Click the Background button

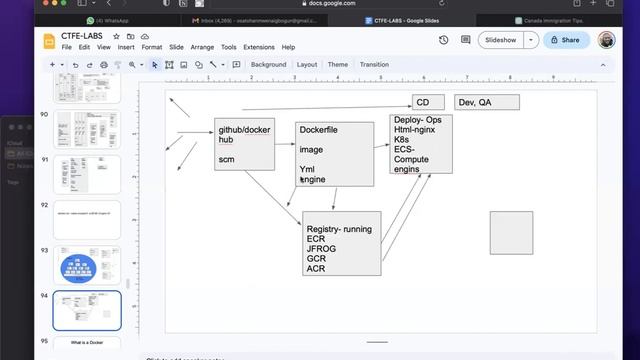269,64
